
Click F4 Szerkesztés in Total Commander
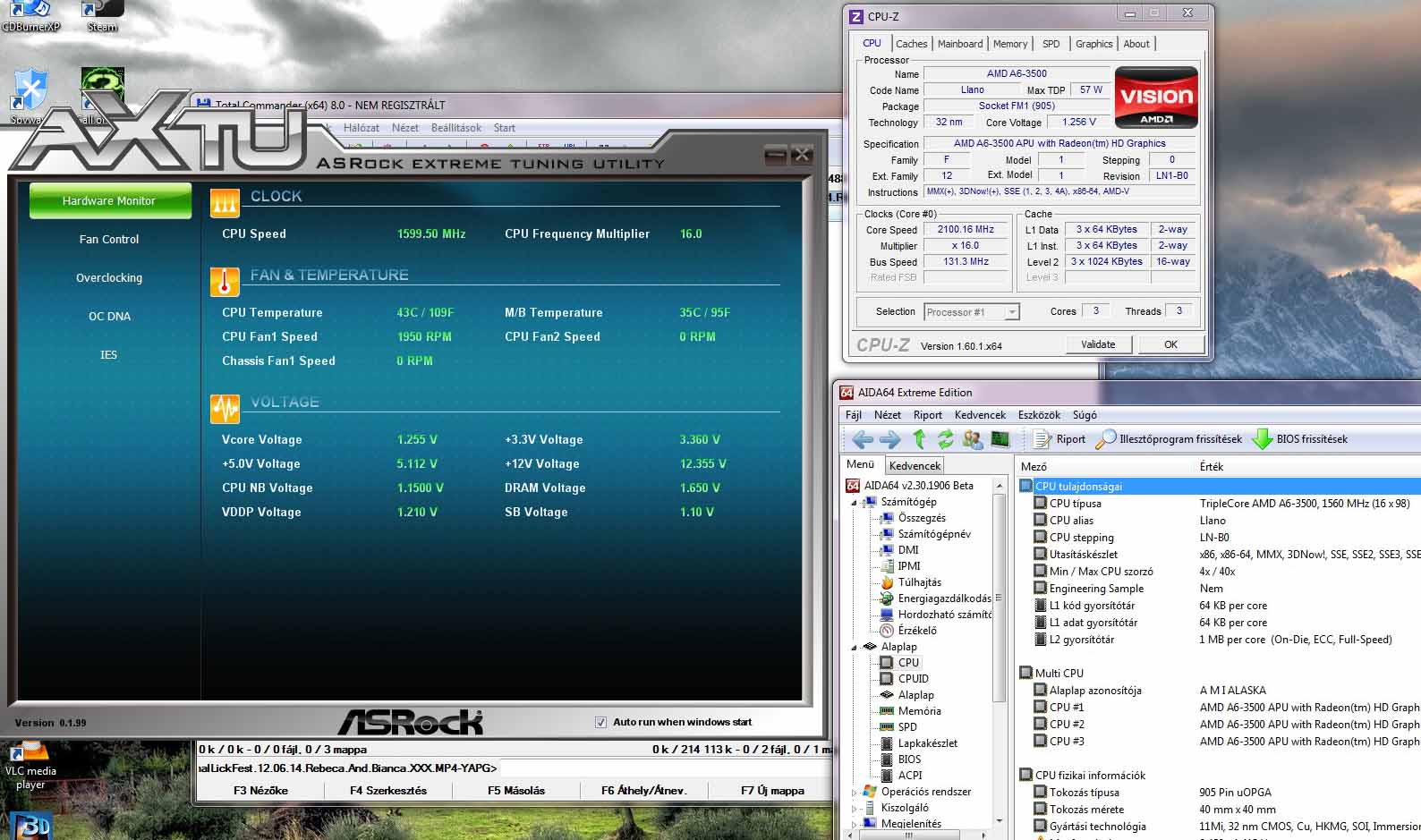click(387, 791)
